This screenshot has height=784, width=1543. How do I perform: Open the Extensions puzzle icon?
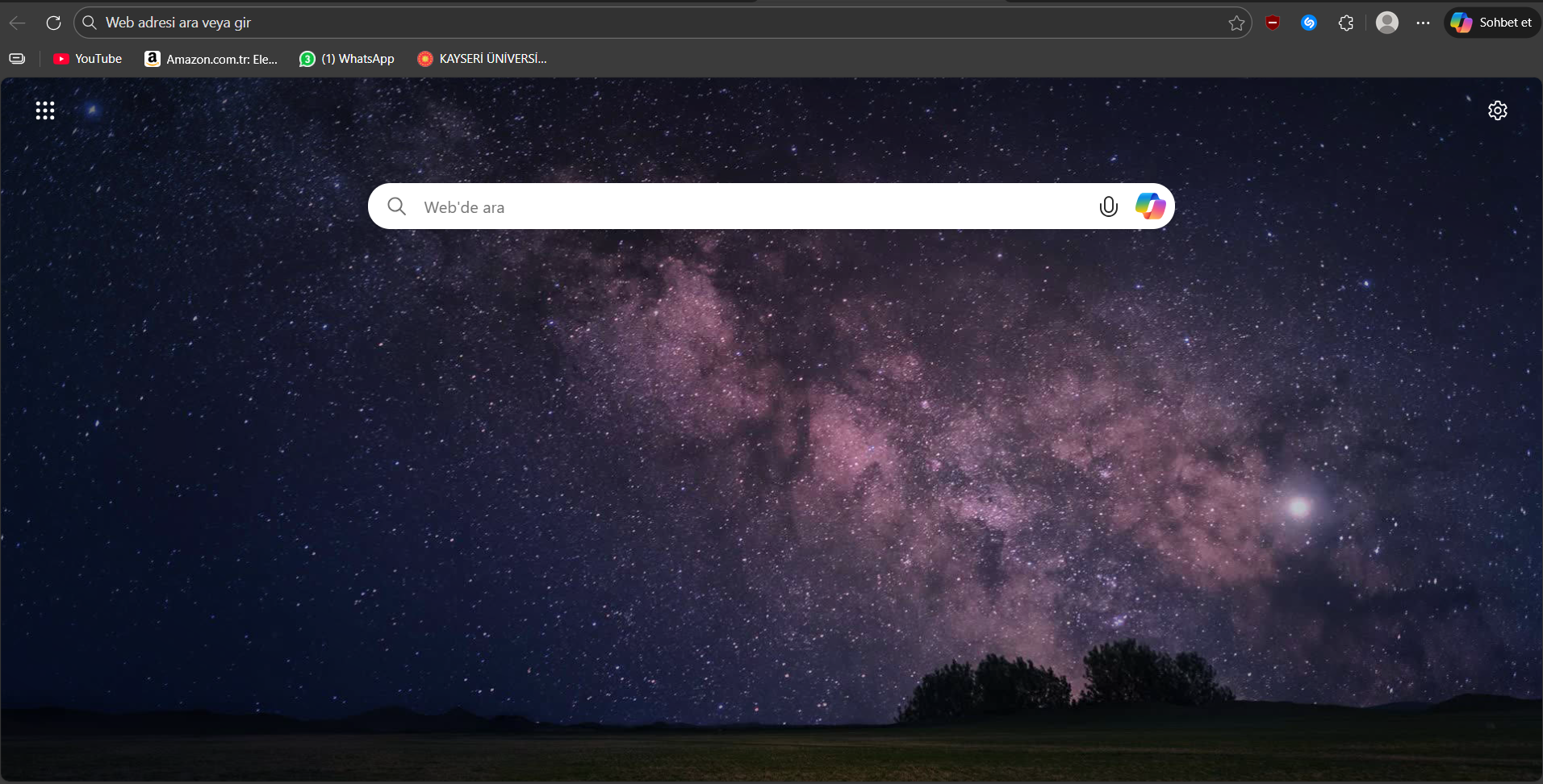tap(1345, 23)
